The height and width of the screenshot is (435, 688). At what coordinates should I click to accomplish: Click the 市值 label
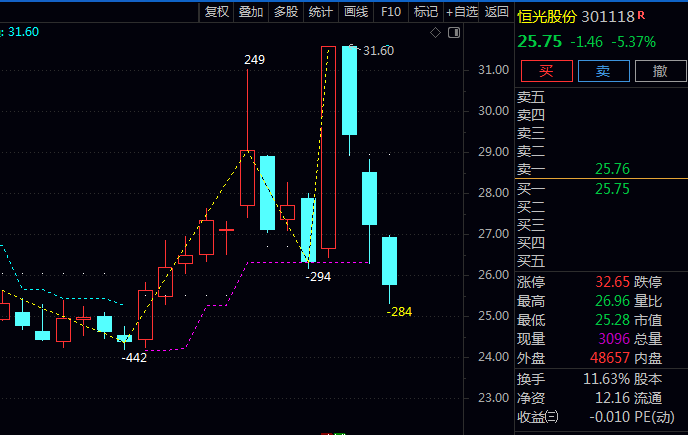click(648, 320)
